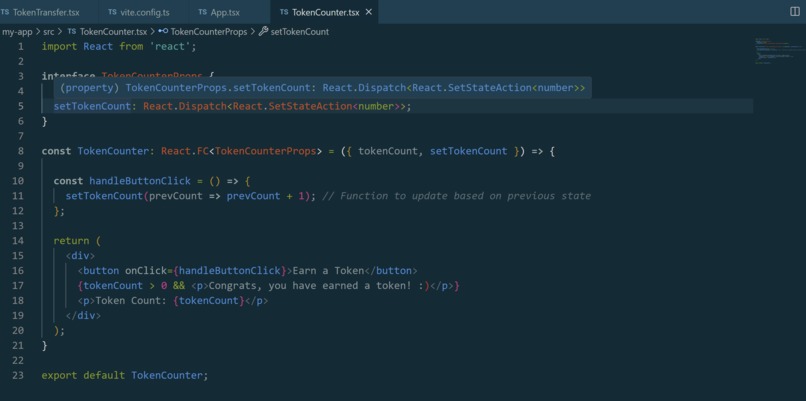Open the TokenCounterProps breadcrumb symbol
Viewport: 806px width, 401px height.
tap(209, 31)
